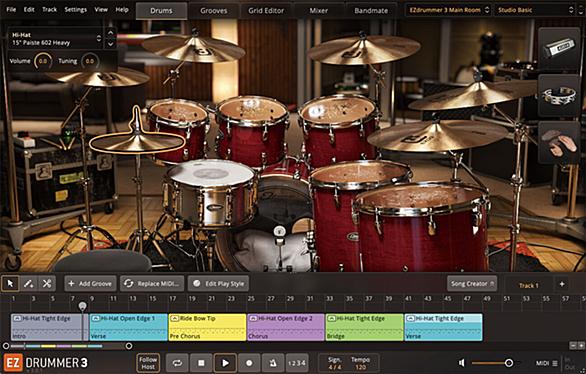Open Edit Play Style
The height and width of the screenshot is (374, 586).
(219, 284)
